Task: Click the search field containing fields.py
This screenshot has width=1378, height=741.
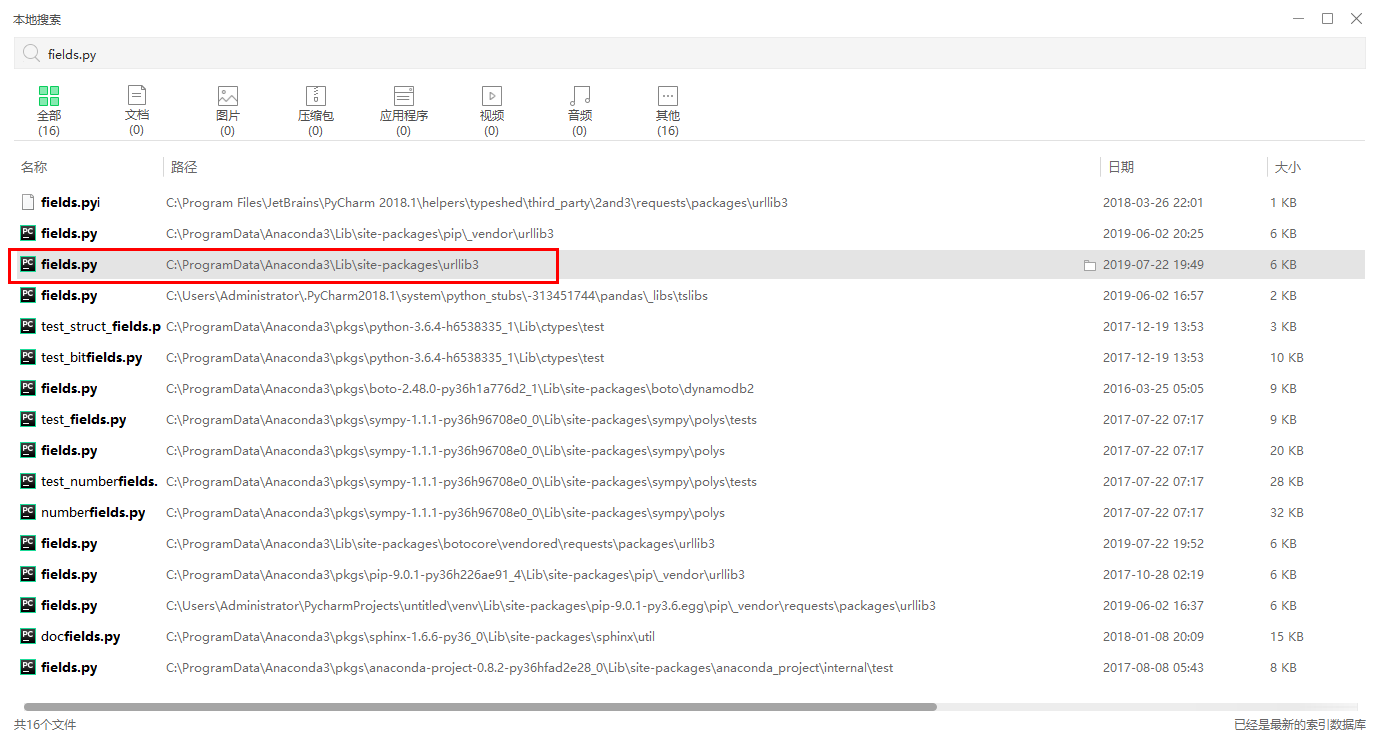Action: (x=689, y=54)
